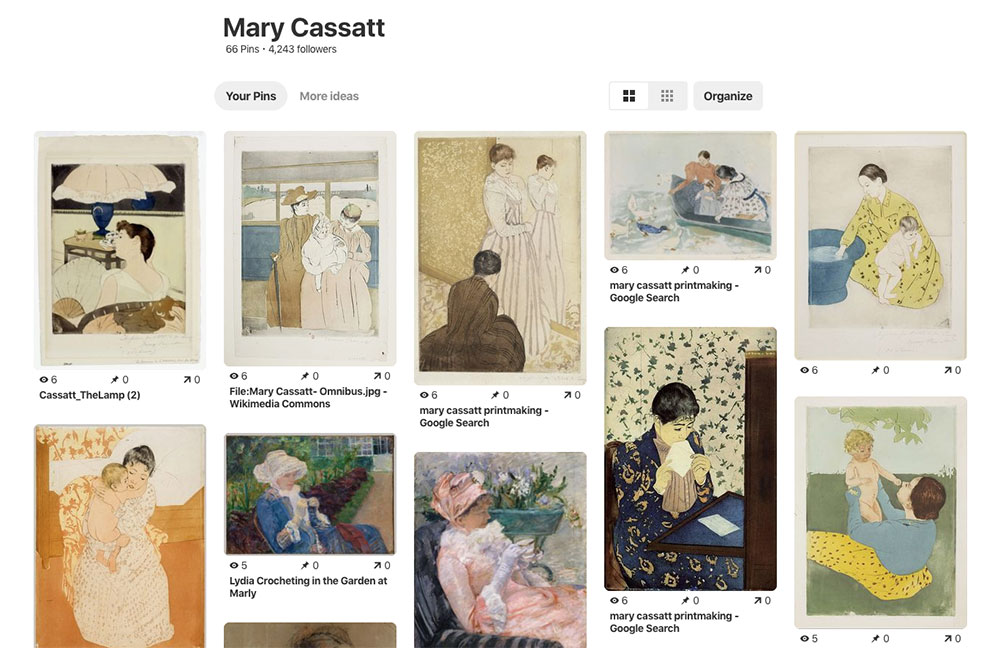Switch to the compact grid view
Viewport: 1000px width, 648px height.
coord(667,96)
